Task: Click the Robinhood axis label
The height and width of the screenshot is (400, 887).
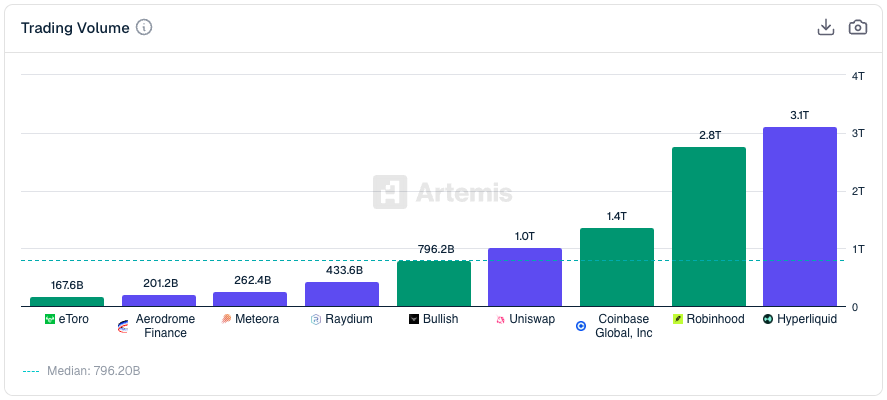Action: pos(716,319)
